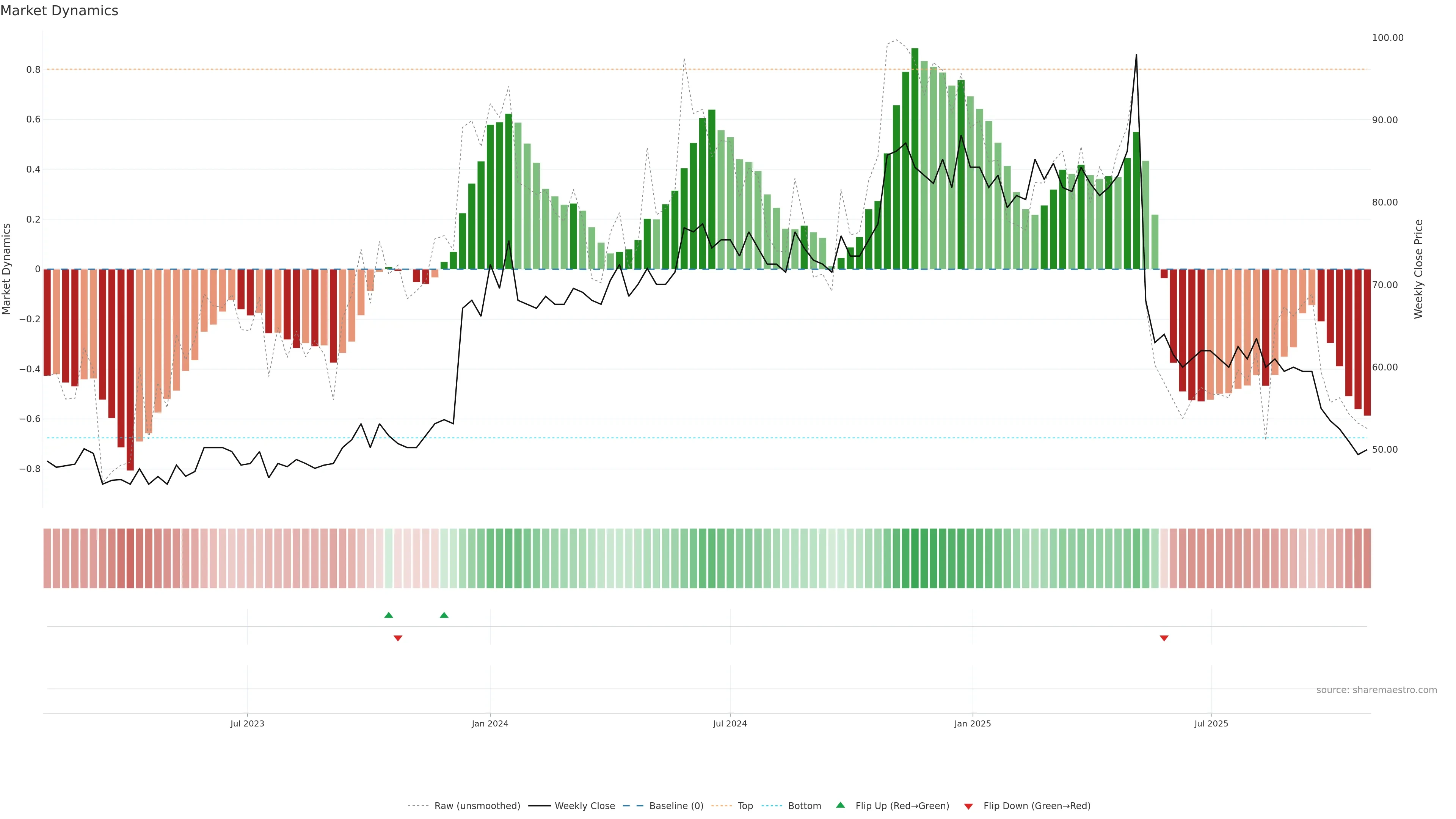Image resolution: width=1456 pixels, height=819 pixels.
Task: Click the Weekly Close Price axis title
Action: tap(1418, 269)
